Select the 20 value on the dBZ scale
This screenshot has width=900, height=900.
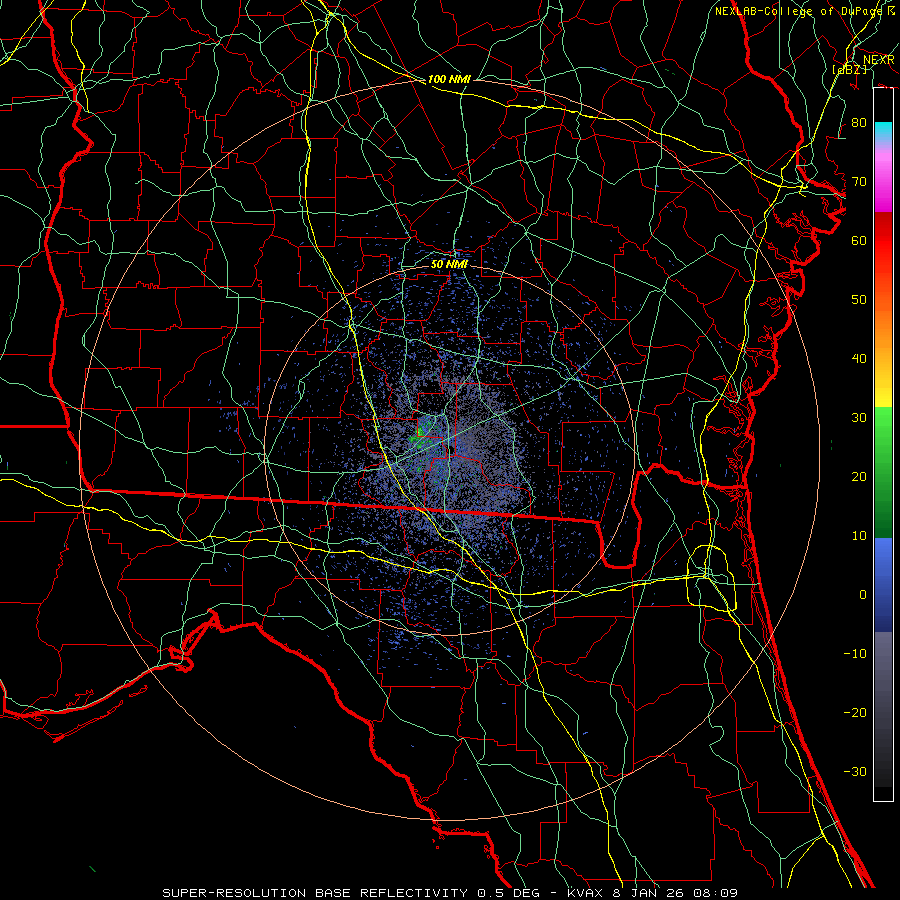click(x=859, y=477)
